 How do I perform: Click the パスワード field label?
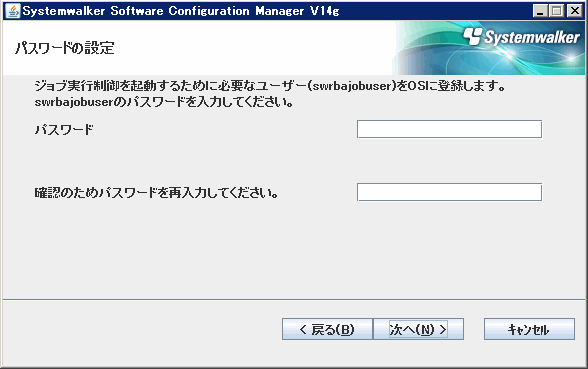click(64, 130)
